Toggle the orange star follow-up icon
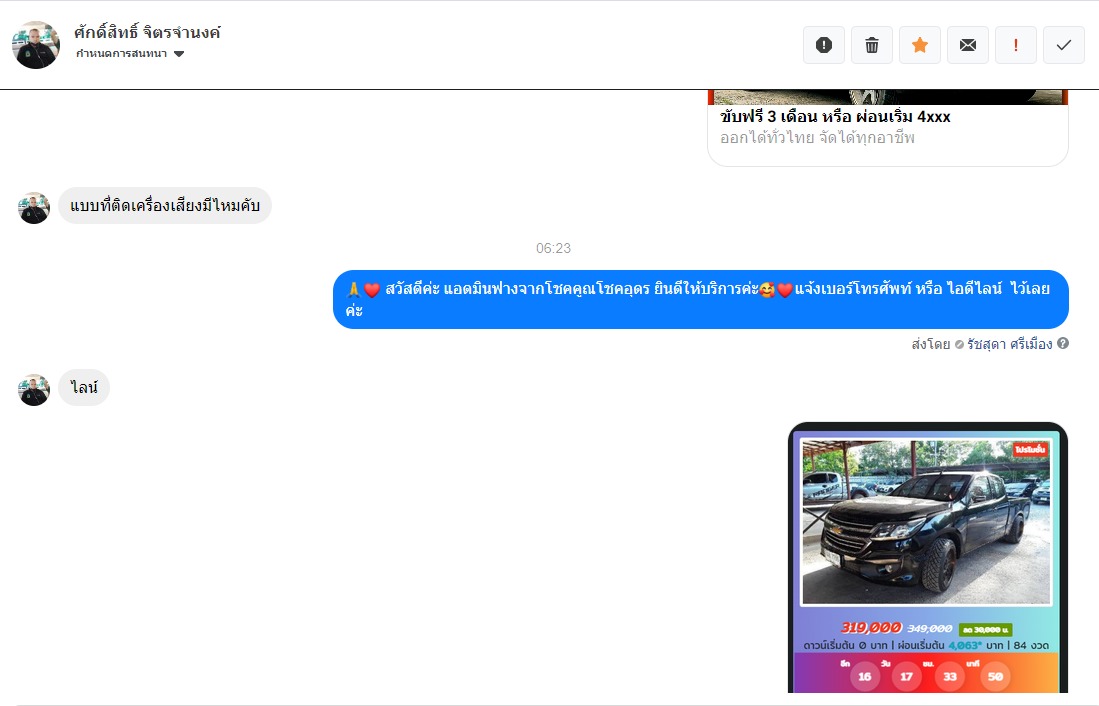The width and height of the screenshot is (1099, 706). coord(920,45)
